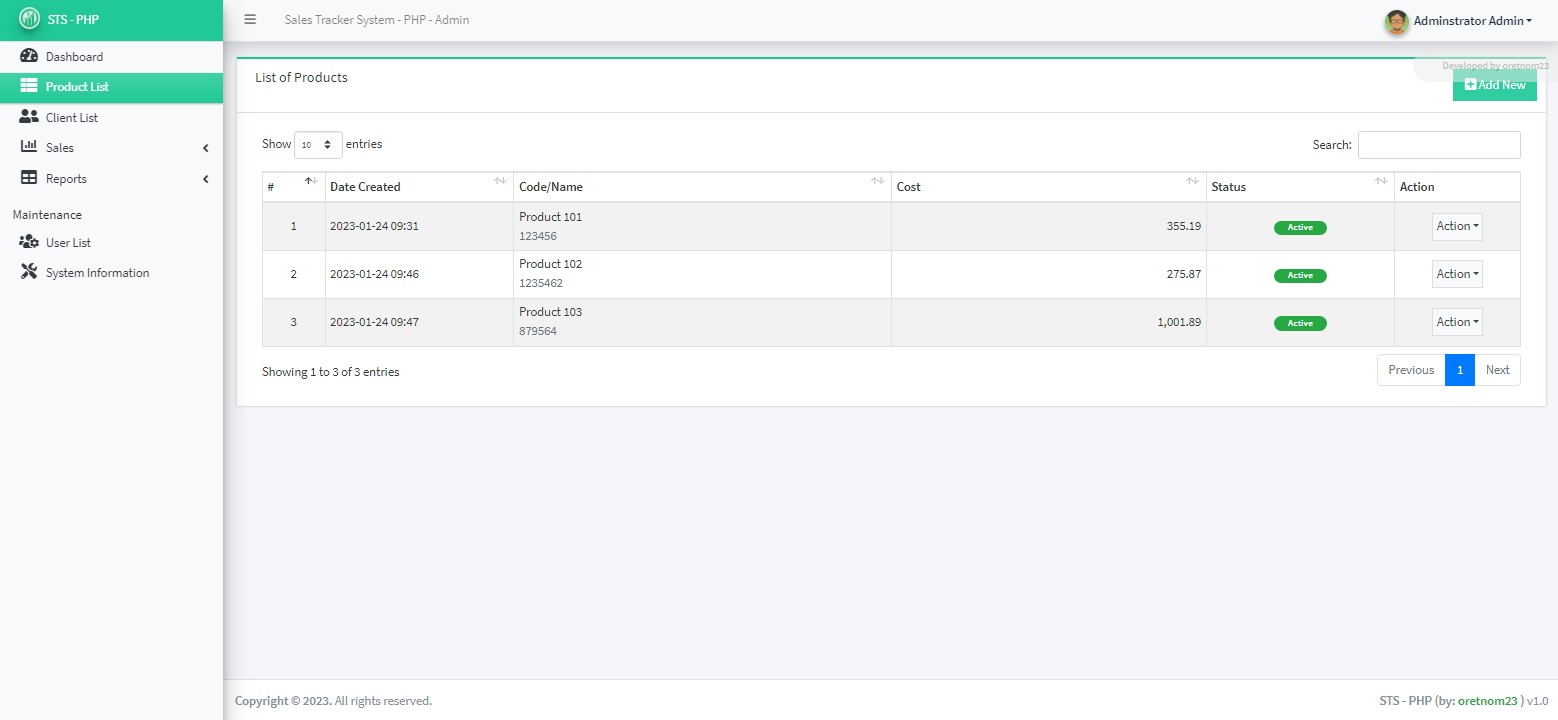Image resolution: width=1558 pixels, height=720 pixels.
Task: Click the administrator avatar picture
Action: click(x=1396, y=21)
